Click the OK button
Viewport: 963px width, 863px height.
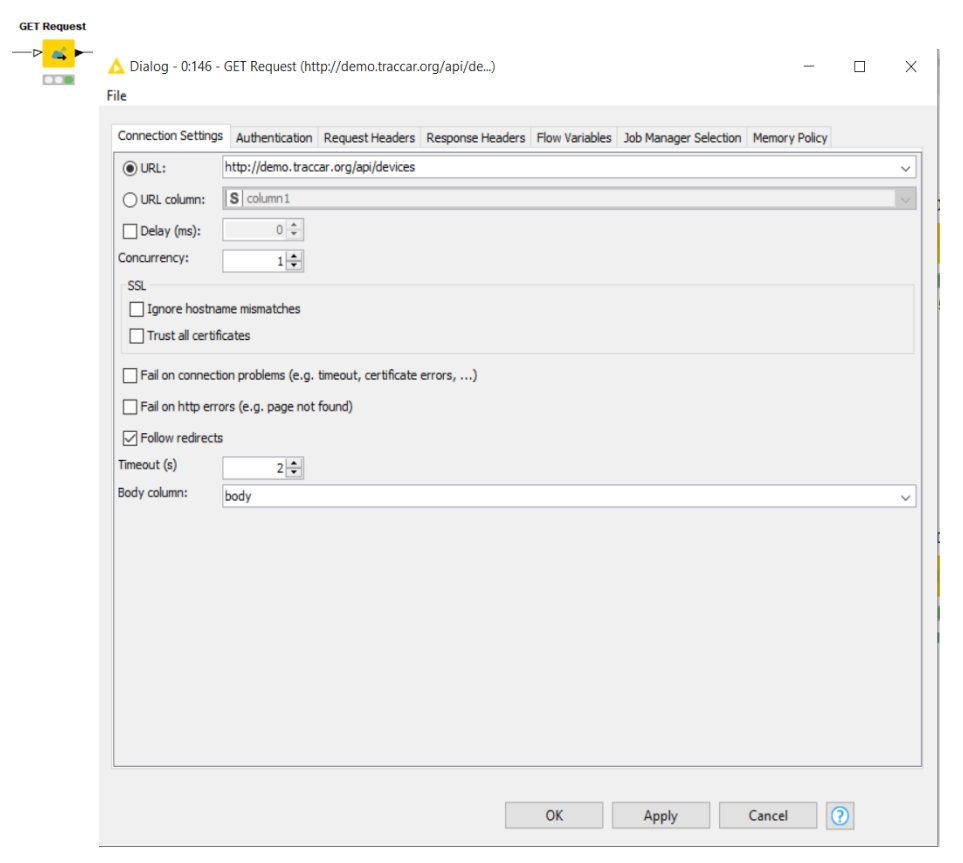pos(554,816)
